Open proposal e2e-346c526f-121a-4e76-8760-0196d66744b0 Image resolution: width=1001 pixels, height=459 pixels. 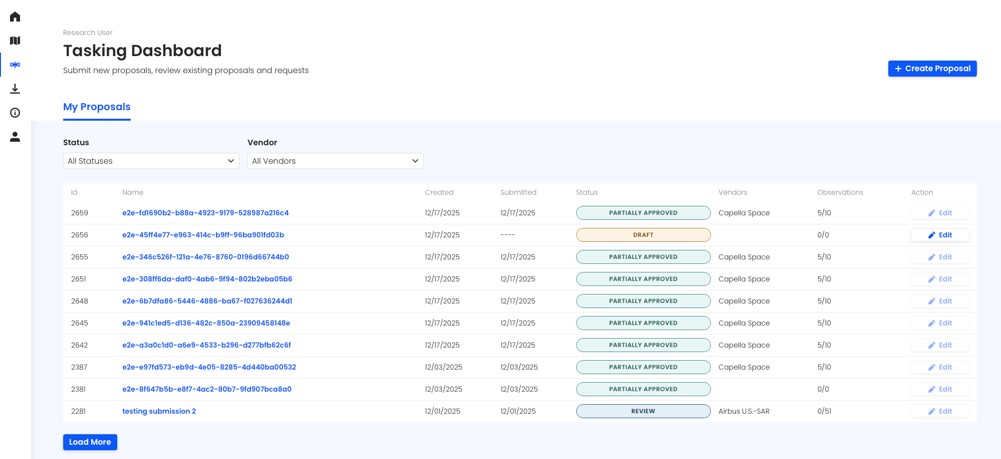206,257
